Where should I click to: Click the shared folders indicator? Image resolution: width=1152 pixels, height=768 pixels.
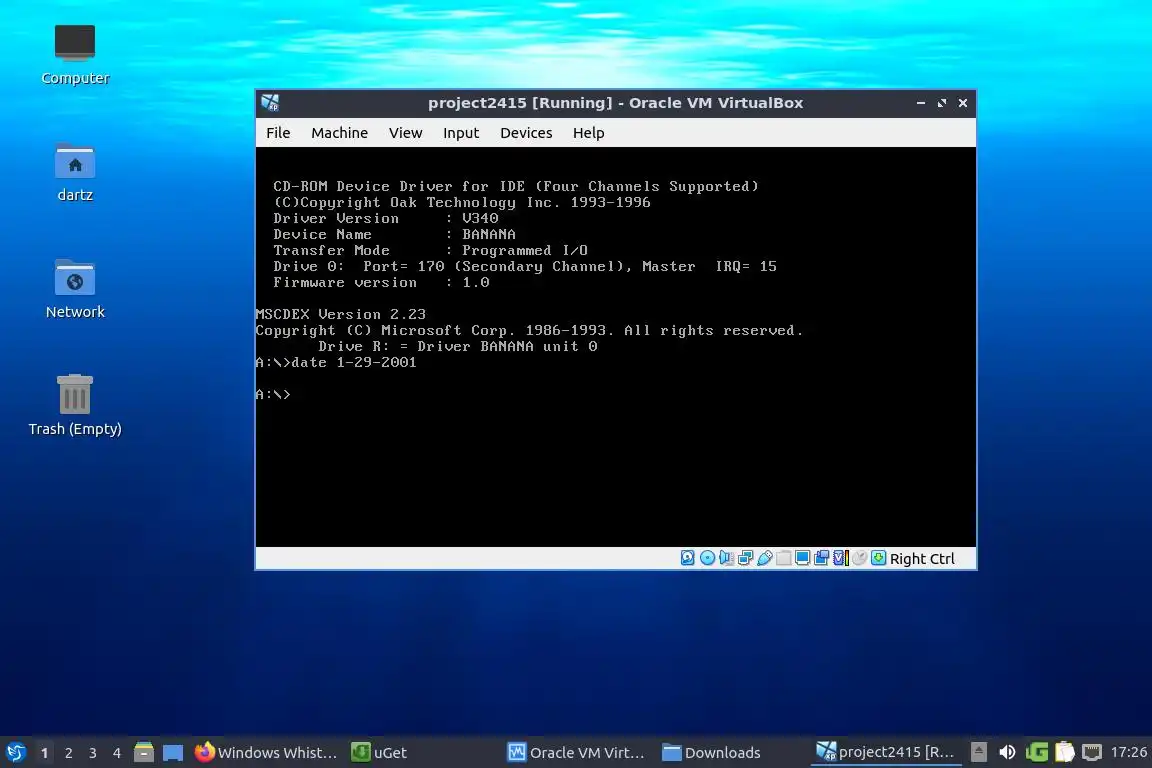(783, 558)
